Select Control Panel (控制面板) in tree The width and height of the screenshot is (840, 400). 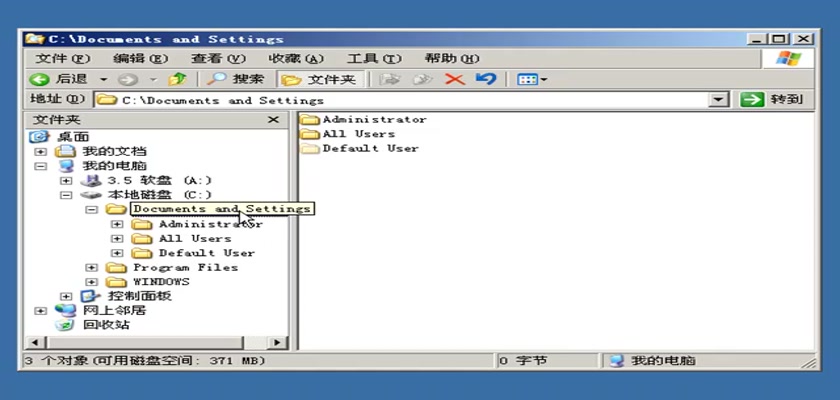(139, 296)
